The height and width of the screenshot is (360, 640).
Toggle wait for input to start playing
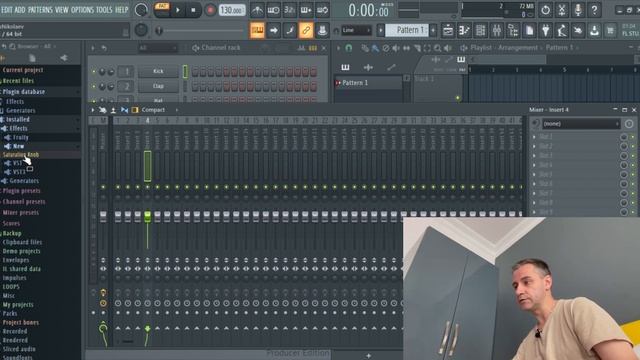click(273, 10)
